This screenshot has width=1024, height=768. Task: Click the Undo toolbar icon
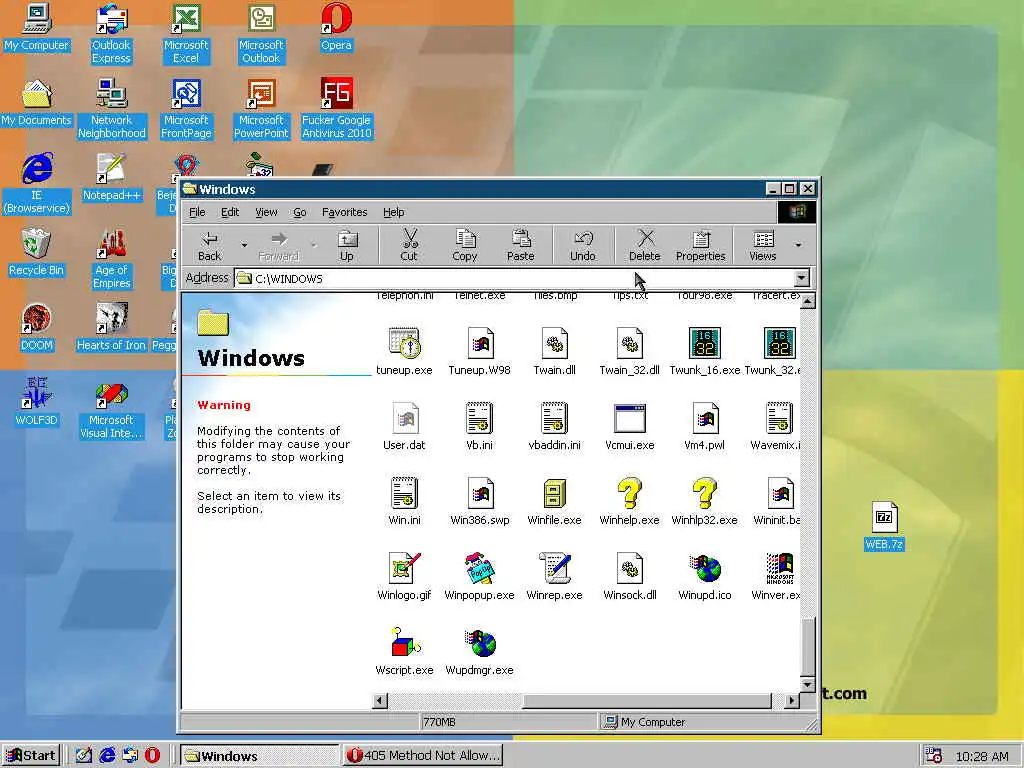tap(583, 246)
